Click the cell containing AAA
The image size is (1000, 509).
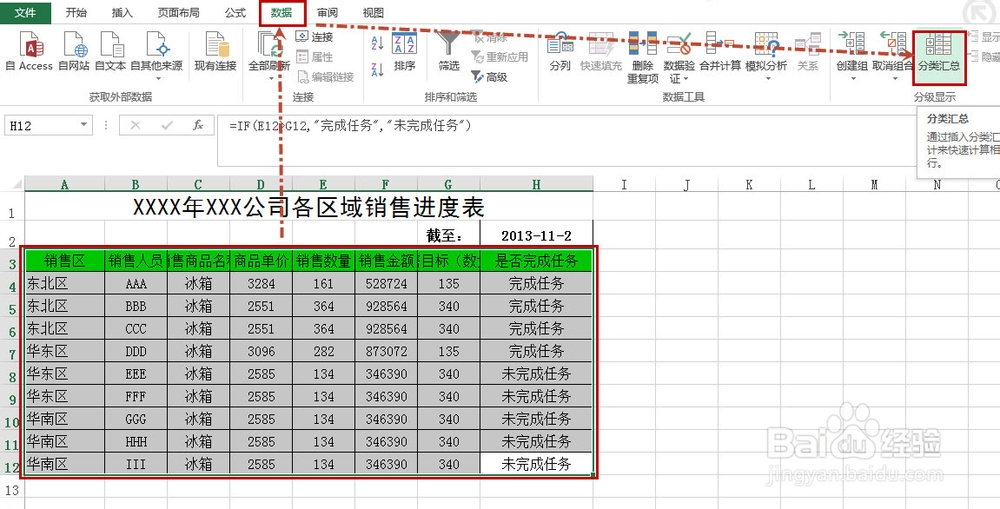(136, 283)
